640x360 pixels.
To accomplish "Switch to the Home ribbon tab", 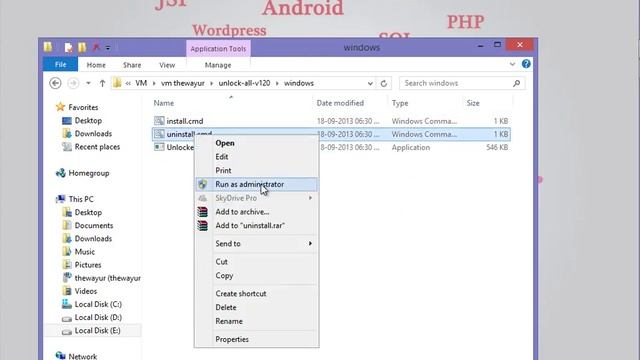I will point(96,65).
